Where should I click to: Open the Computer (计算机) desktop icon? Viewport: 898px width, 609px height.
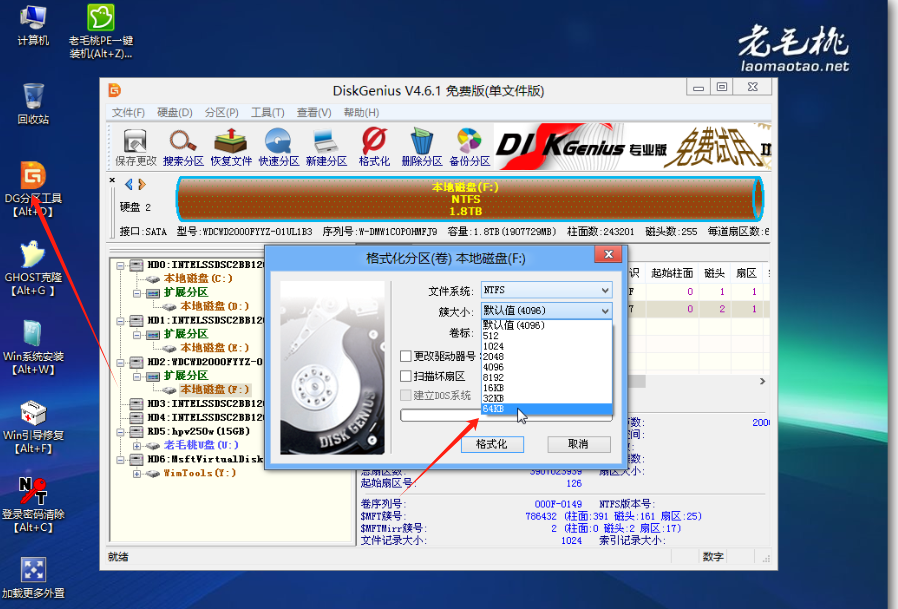pyautogui.click(x=33, y=26)
